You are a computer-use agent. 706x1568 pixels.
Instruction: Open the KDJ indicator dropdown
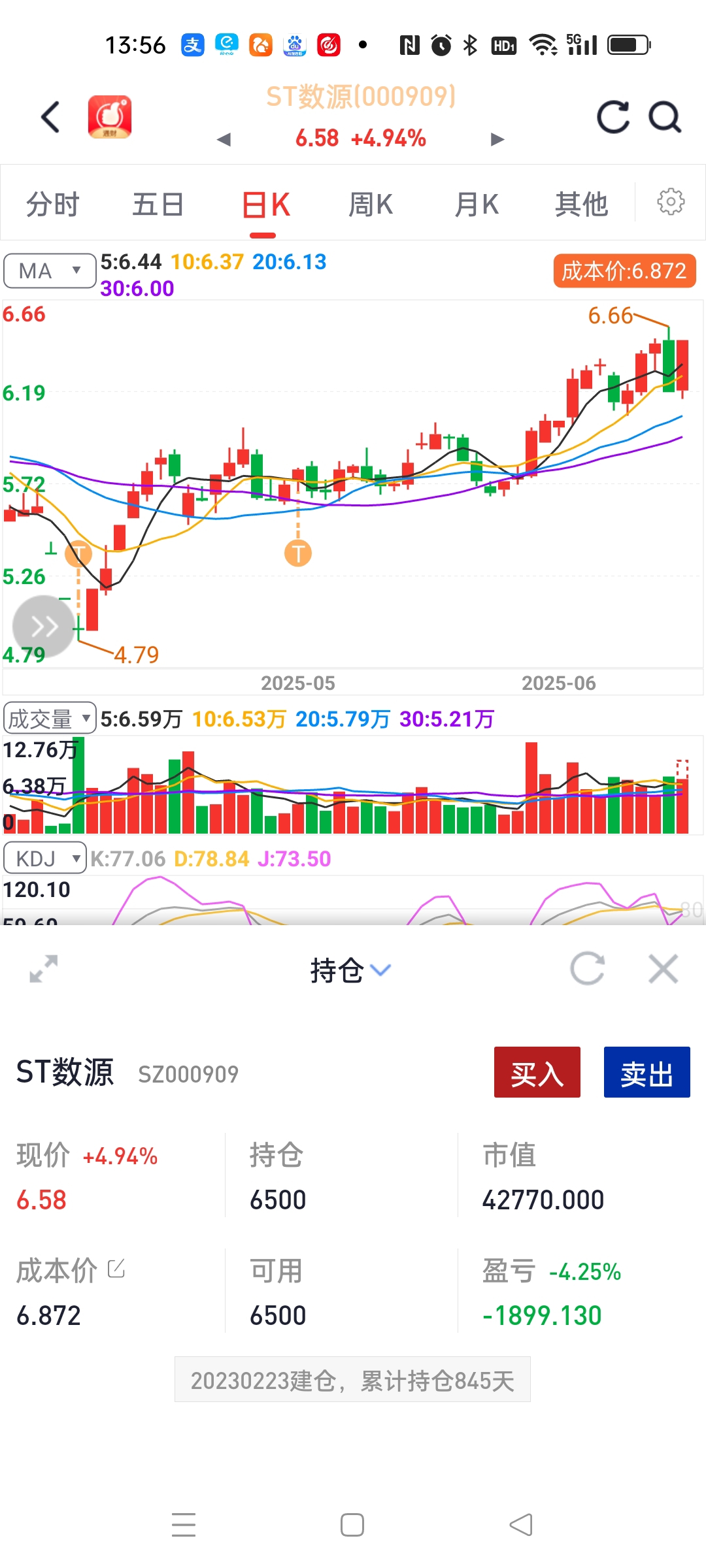[45, 858]
